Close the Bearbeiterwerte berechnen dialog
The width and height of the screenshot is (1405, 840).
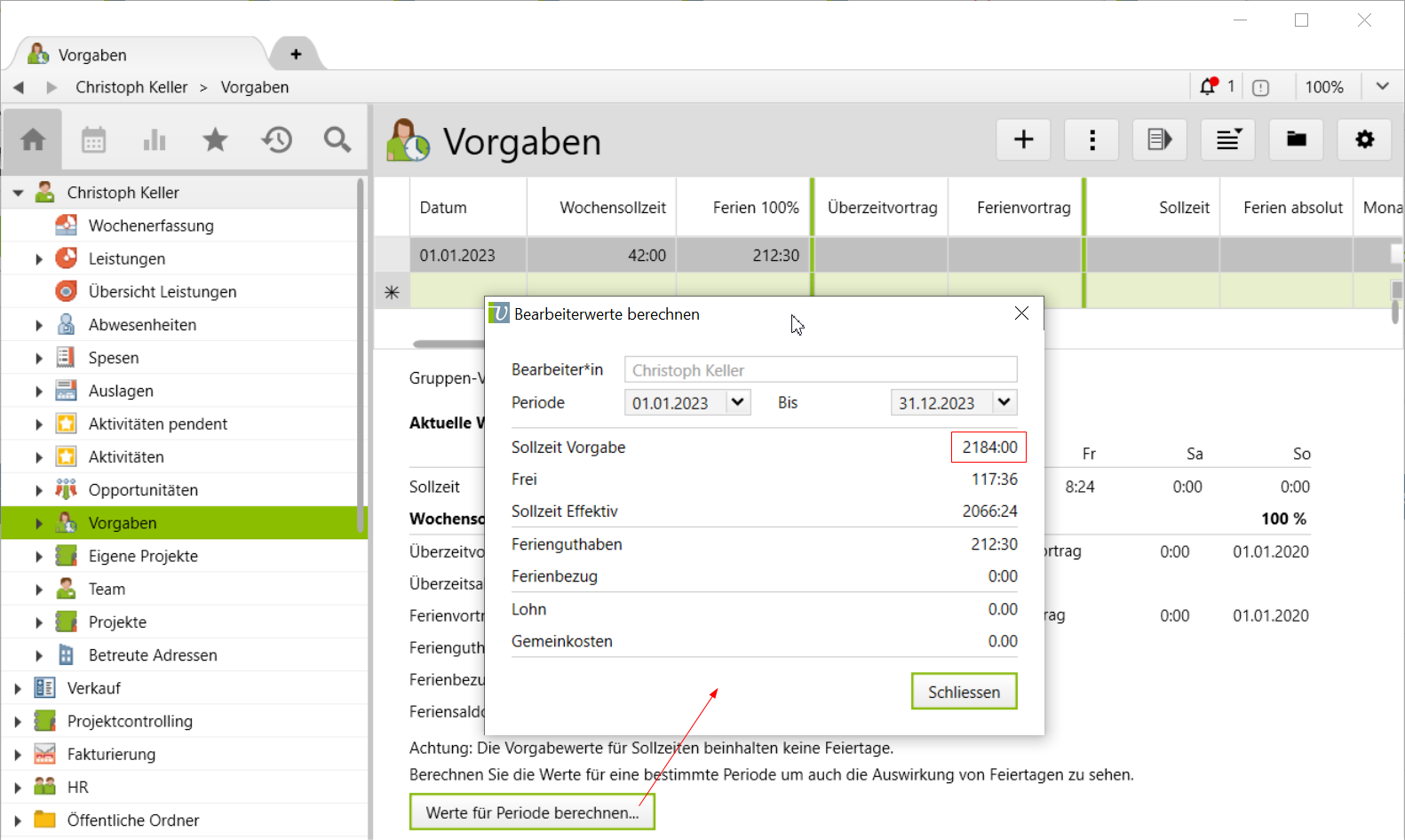1021,313
